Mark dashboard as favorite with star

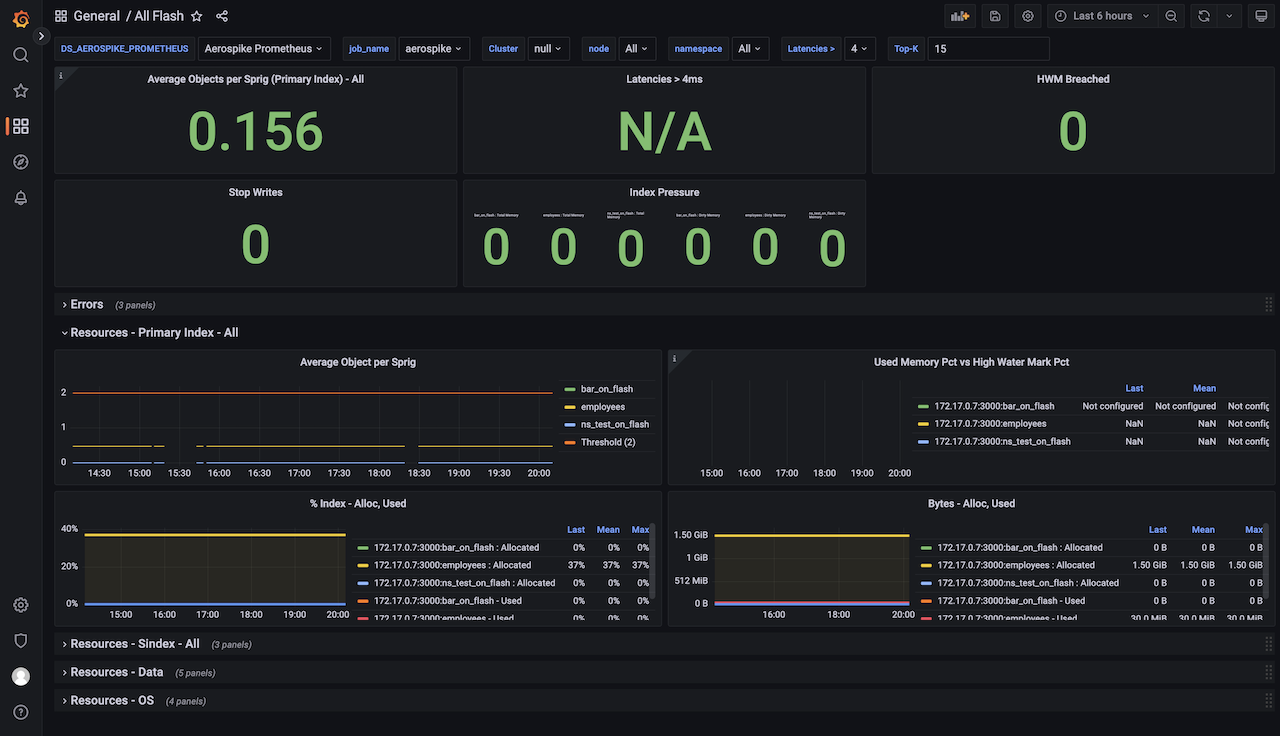[197, 16]
